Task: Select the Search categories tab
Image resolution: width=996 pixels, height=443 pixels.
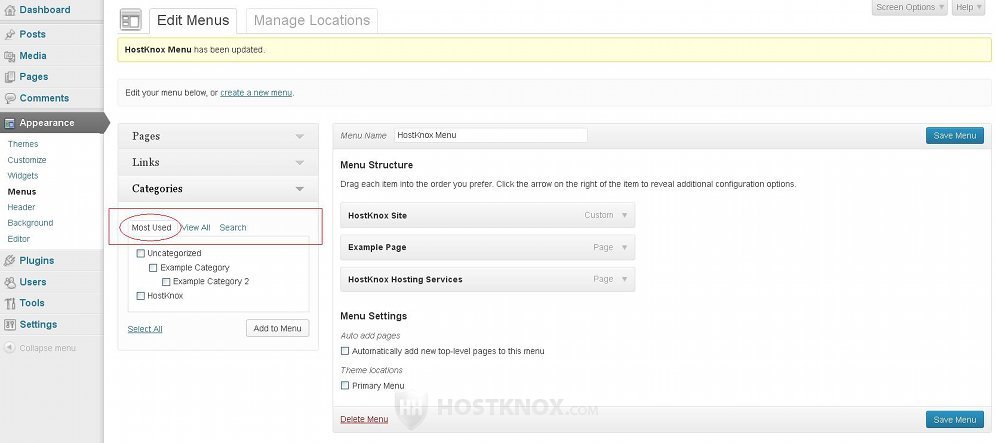Action: (233, 228)
